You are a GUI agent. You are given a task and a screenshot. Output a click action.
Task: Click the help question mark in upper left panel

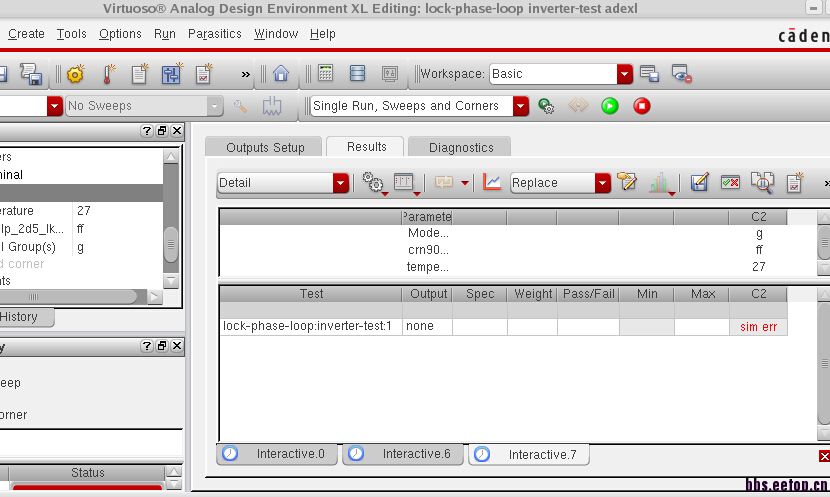pyautogui.click(x=147, y=131)
